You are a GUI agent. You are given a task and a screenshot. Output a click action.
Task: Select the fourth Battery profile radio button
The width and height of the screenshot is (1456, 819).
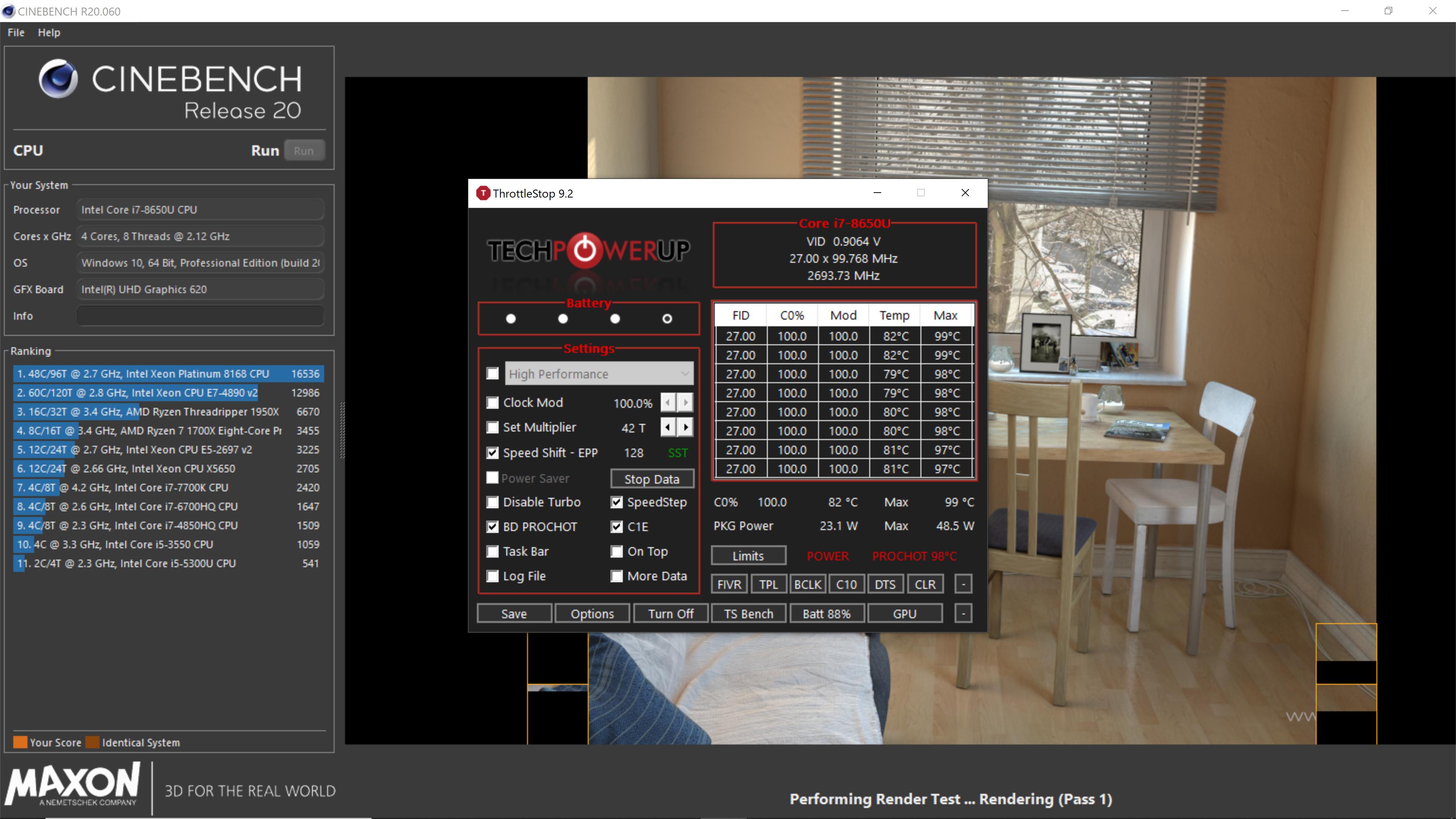(667, 319)
